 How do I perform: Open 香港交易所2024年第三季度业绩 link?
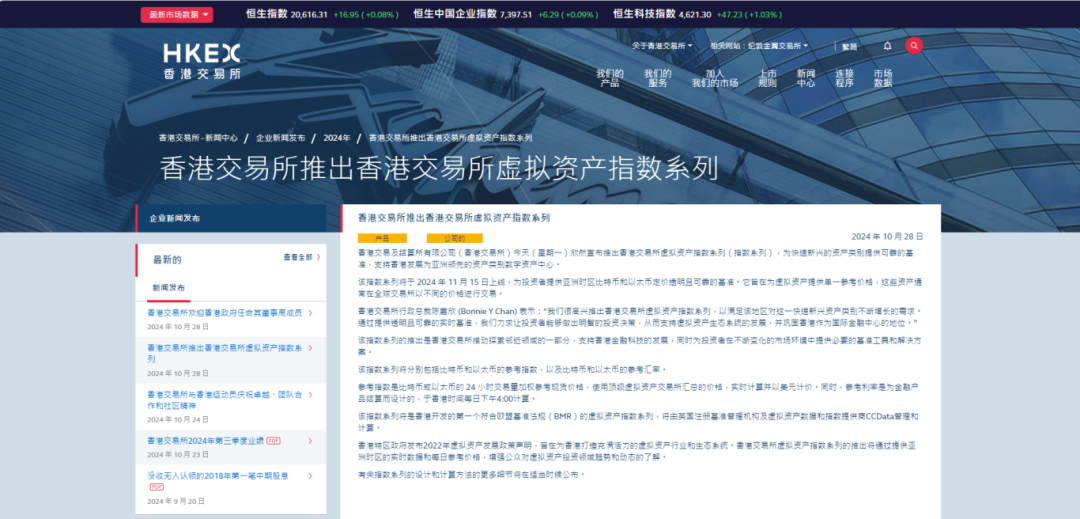[205, 441]
